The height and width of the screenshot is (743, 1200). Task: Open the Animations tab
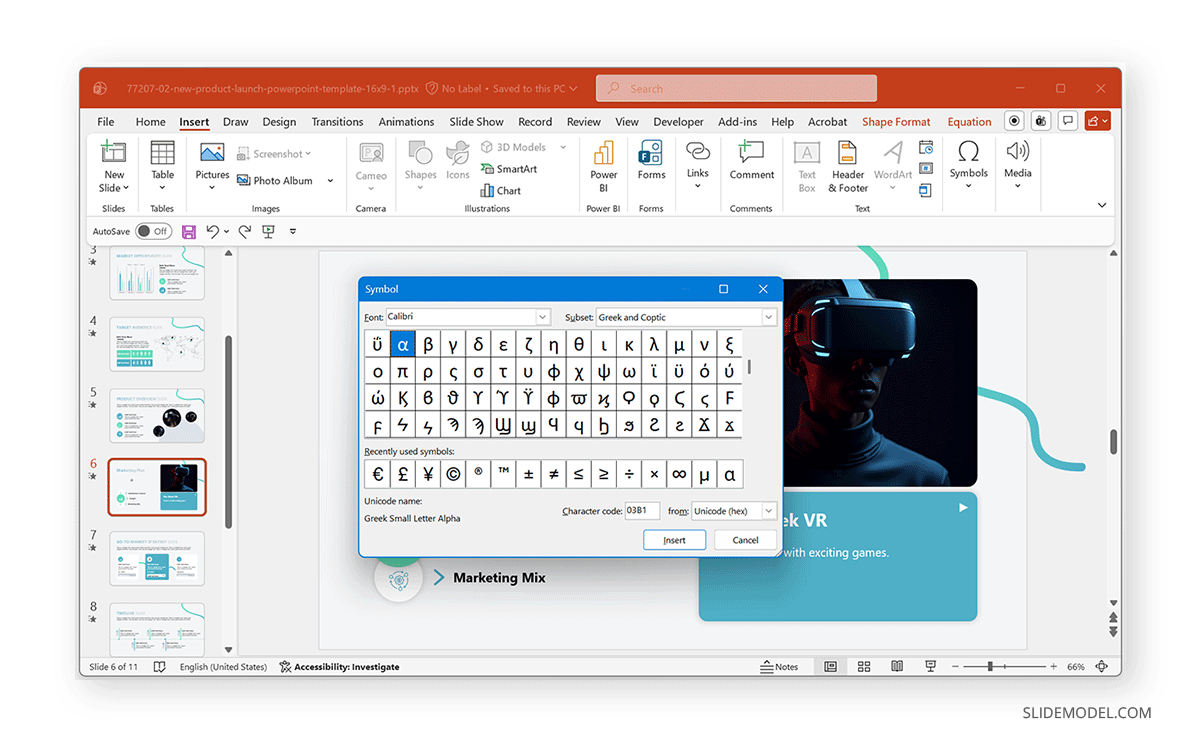[406, 122]
